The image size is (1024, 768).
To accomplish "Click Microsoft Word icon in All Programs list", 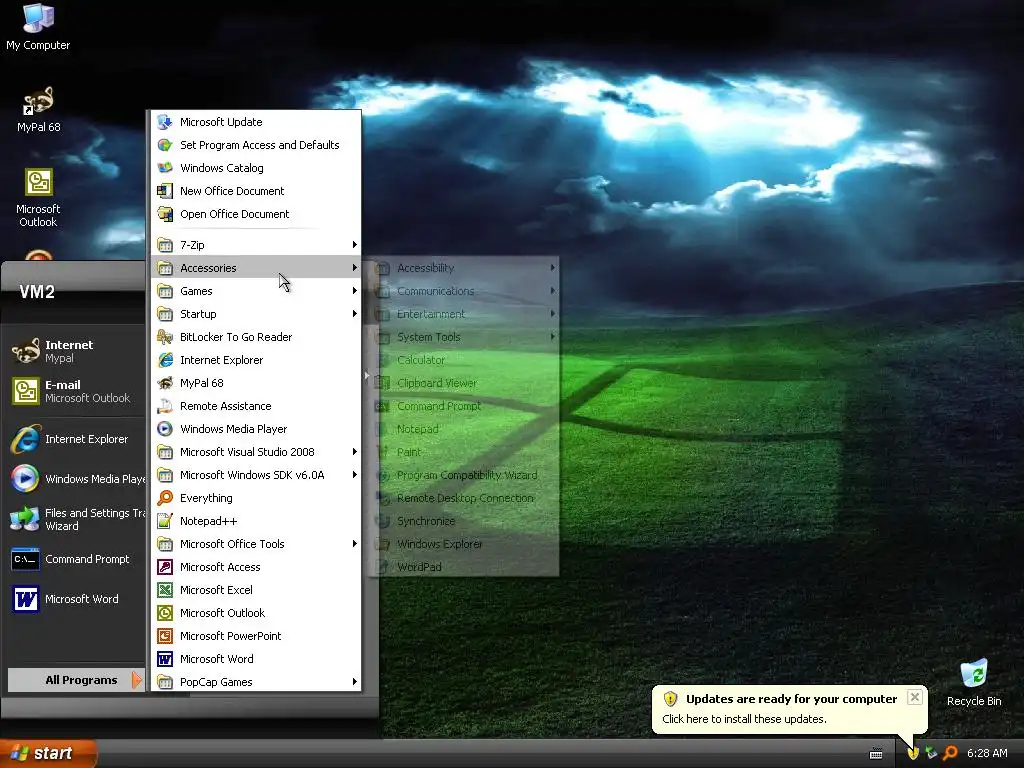I will click(x=165, y=659).
